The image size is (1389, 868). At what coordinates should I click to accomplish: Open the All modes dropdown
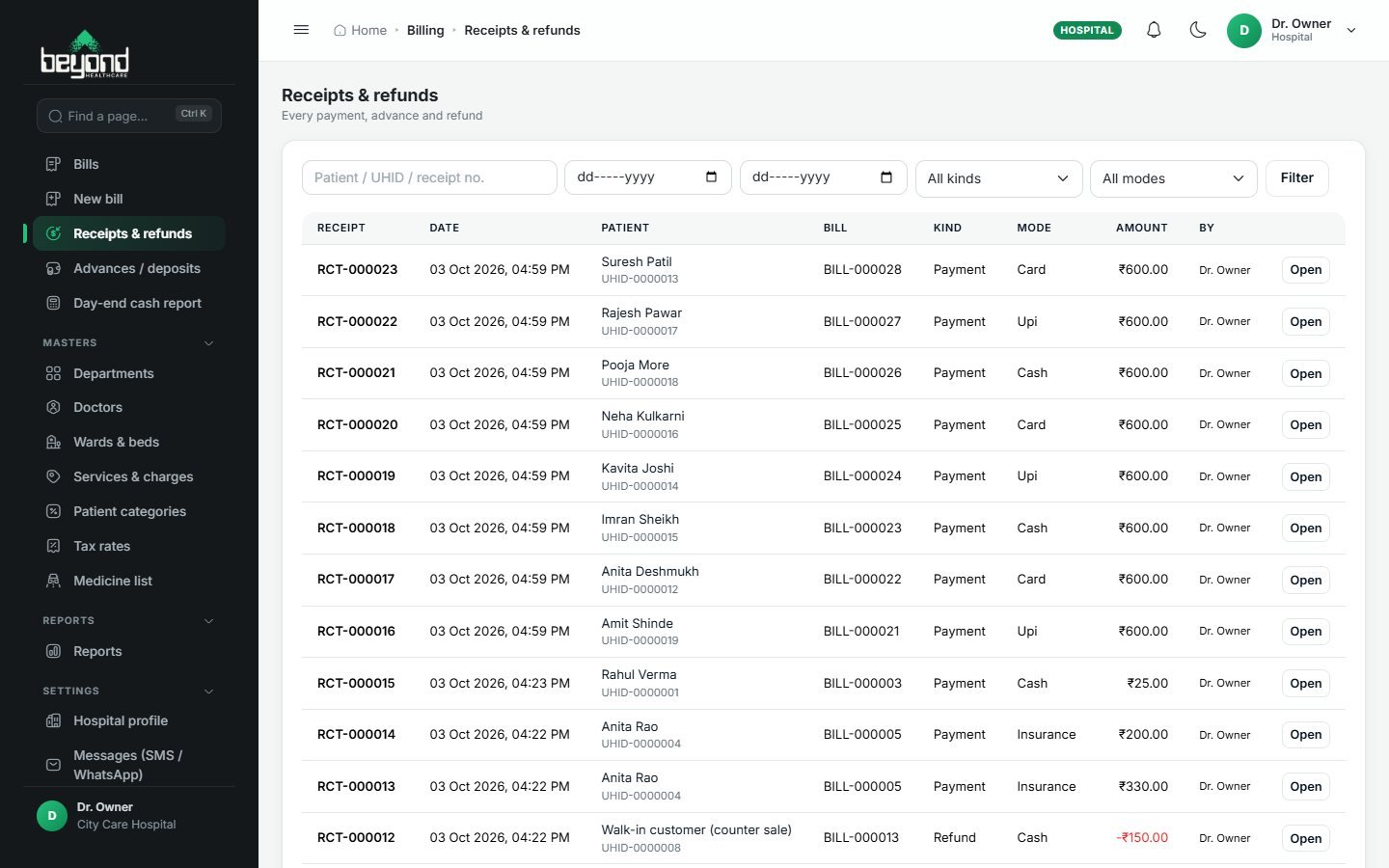[x=1174, y=178]
